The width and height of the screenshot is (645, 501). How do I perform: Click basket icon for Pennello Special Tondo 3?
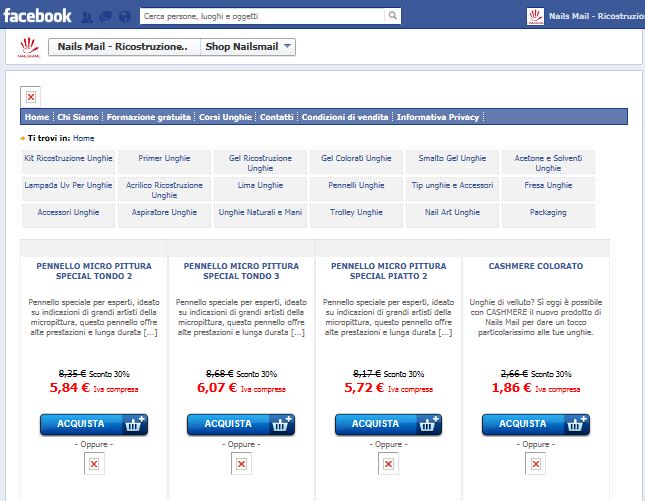pos(282,424)
